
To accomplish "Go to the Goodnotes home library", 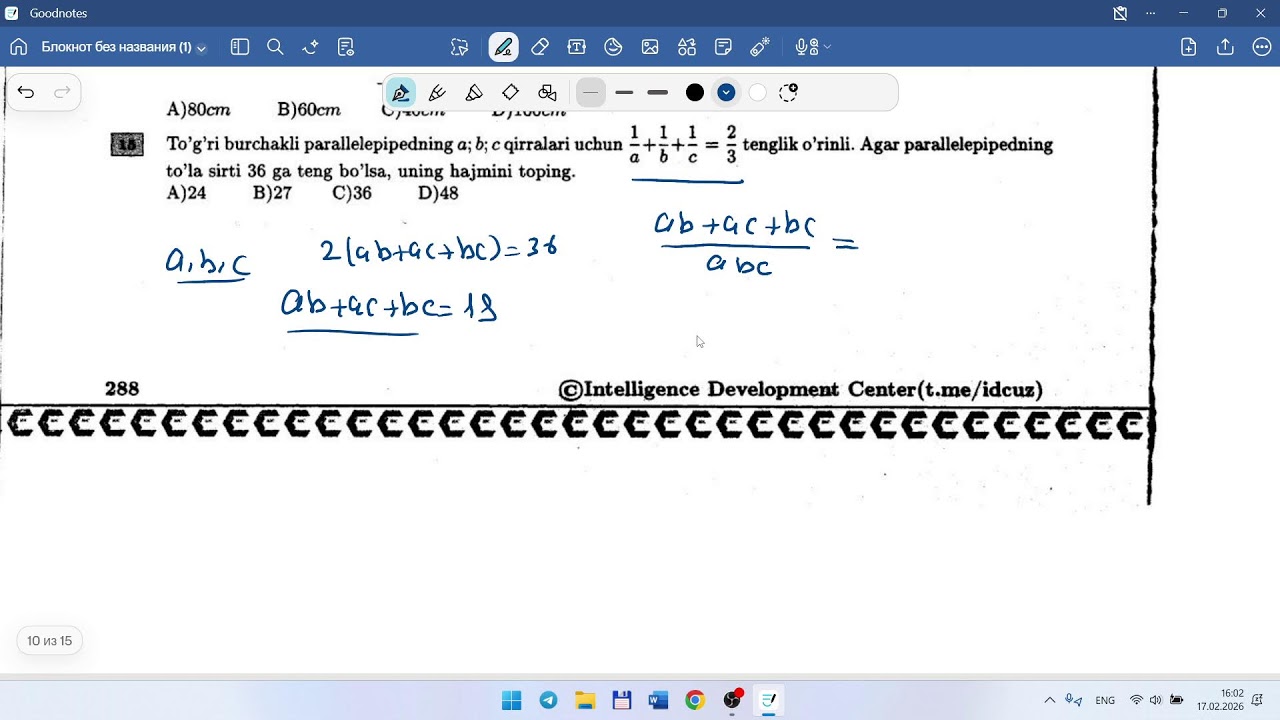I will click(x=18, y=47).
